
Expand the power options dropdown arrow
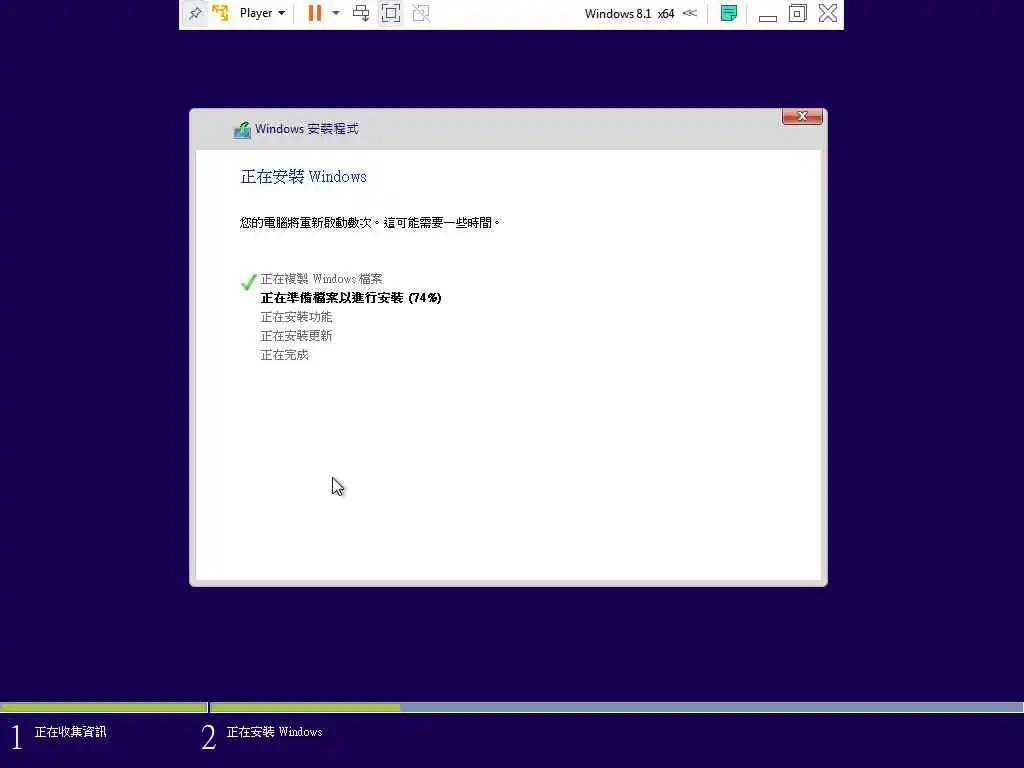click(x=336, y=13)
